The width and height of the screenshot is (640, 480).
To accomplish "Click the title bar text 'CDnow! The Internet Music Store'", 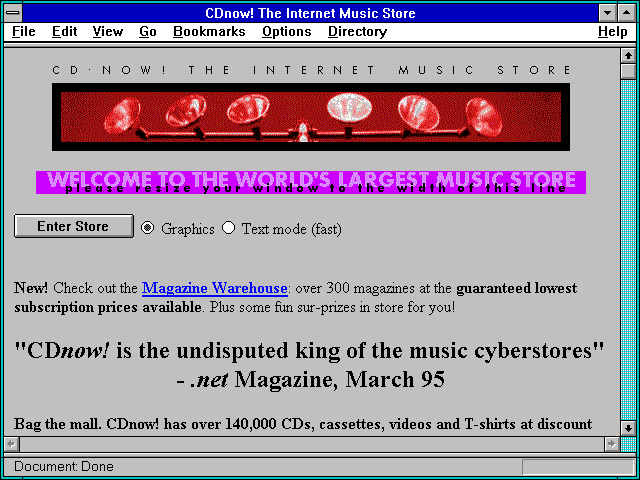I will pyautogui.click(x=310, y=13).
